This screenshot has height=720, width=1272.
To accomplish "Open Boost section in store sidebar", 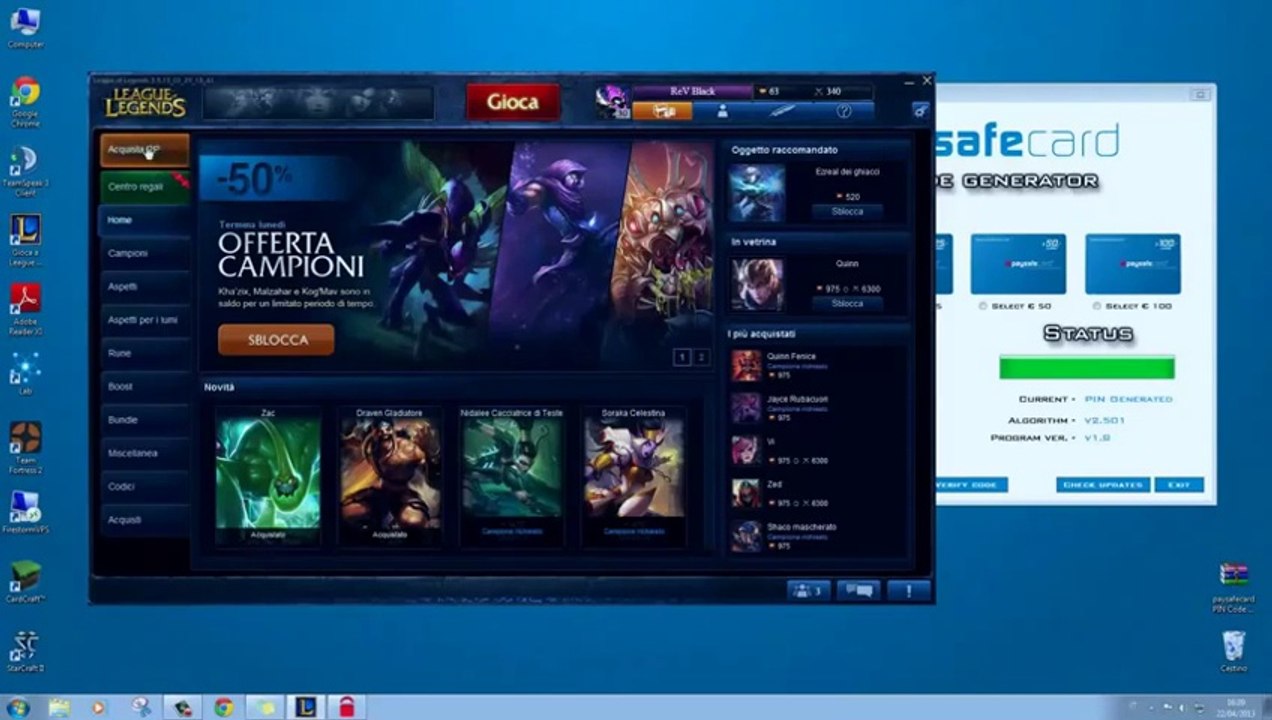I will 145,386.
